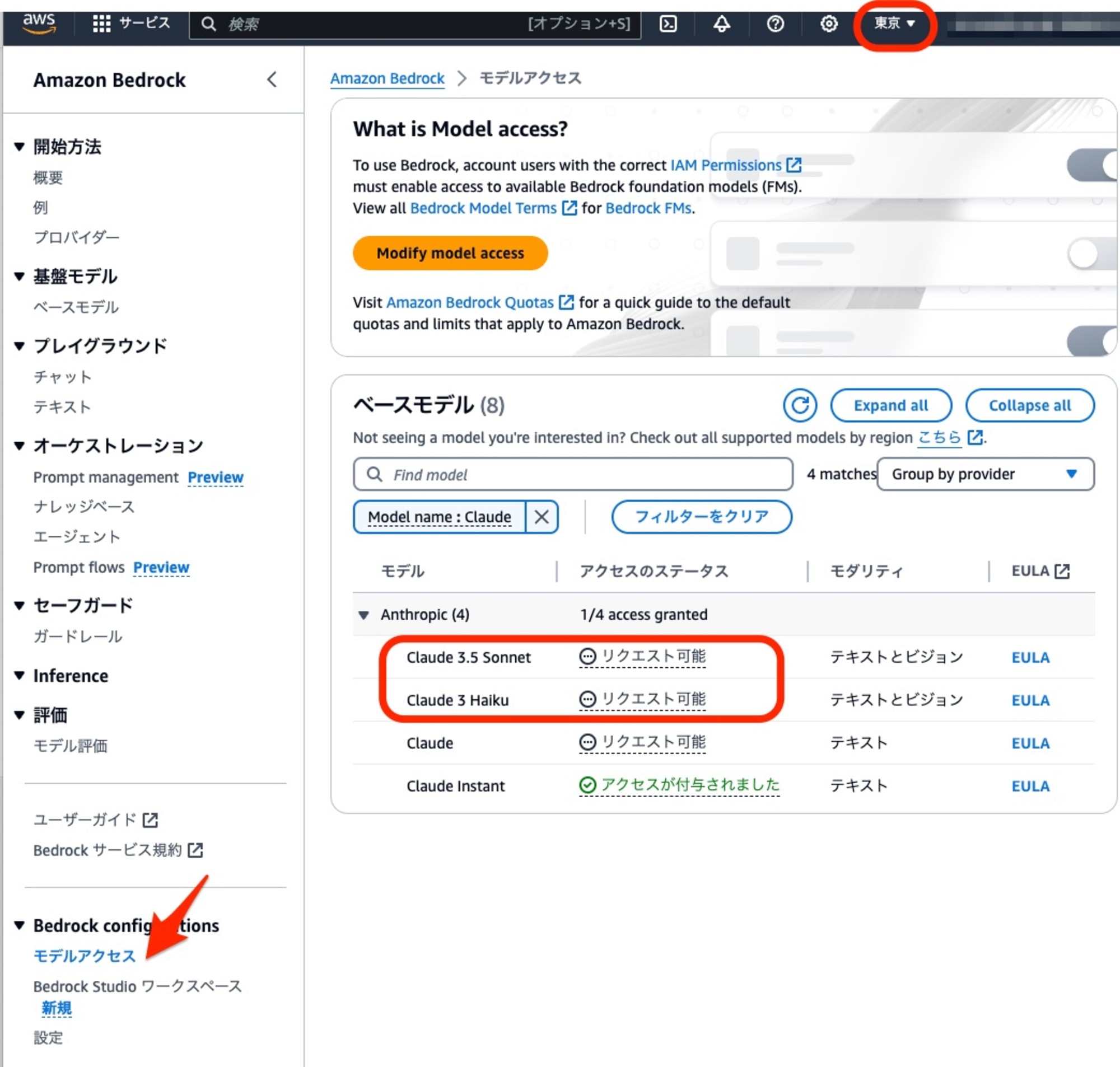This screenshot has width=1120, height=1067.
Task: Click the Expand all button
Action: coord(891,405)
